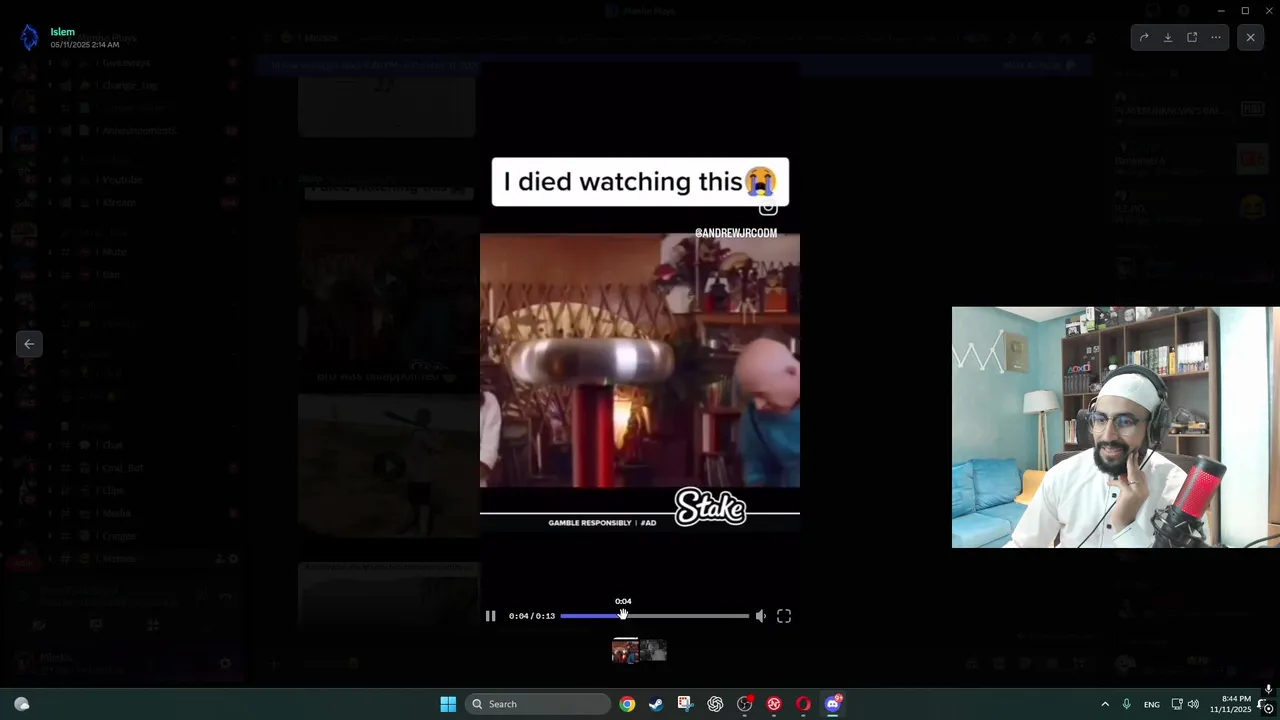Close the media viewer
Image resolution: width=1280 pixels, height=720 pixels.
coord(1250,38)
